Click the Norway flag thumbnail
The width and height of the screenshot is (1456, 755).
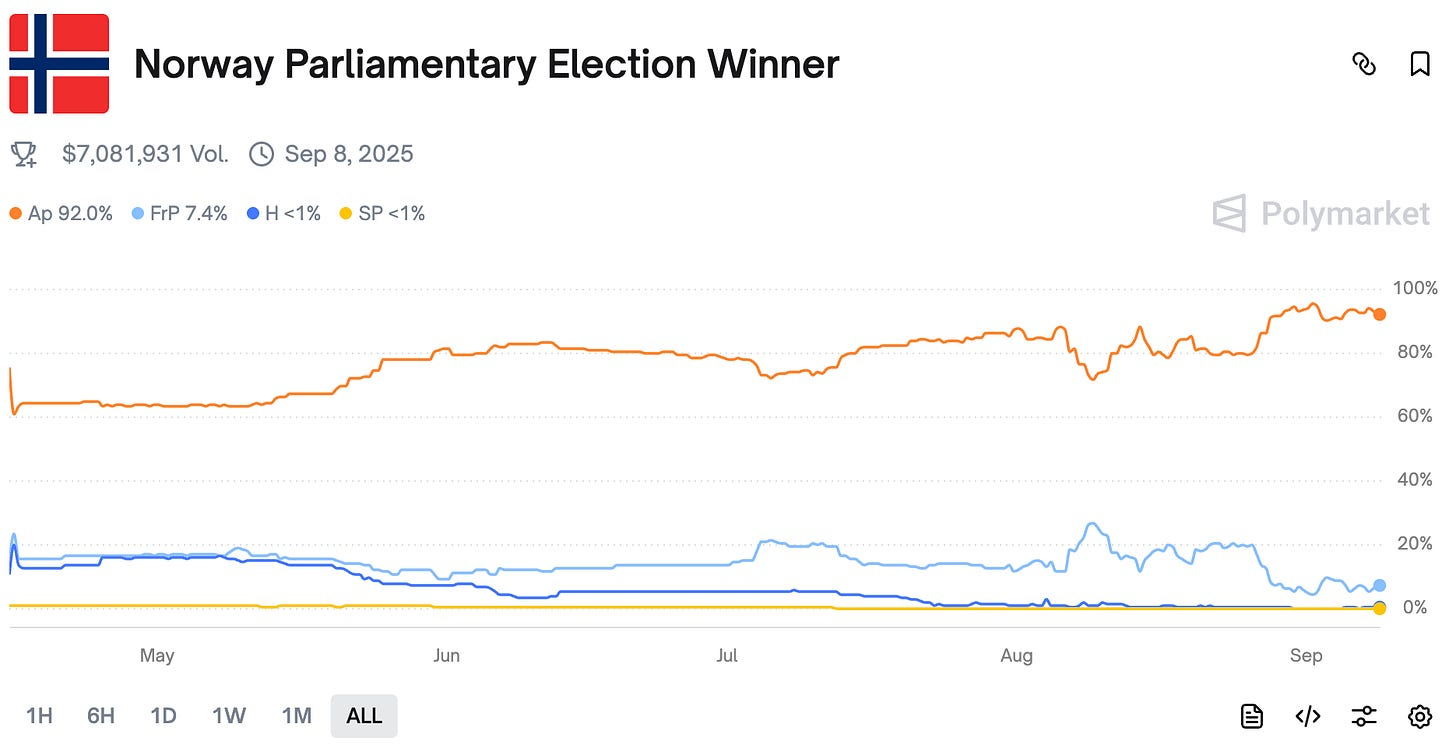[59, 63]
